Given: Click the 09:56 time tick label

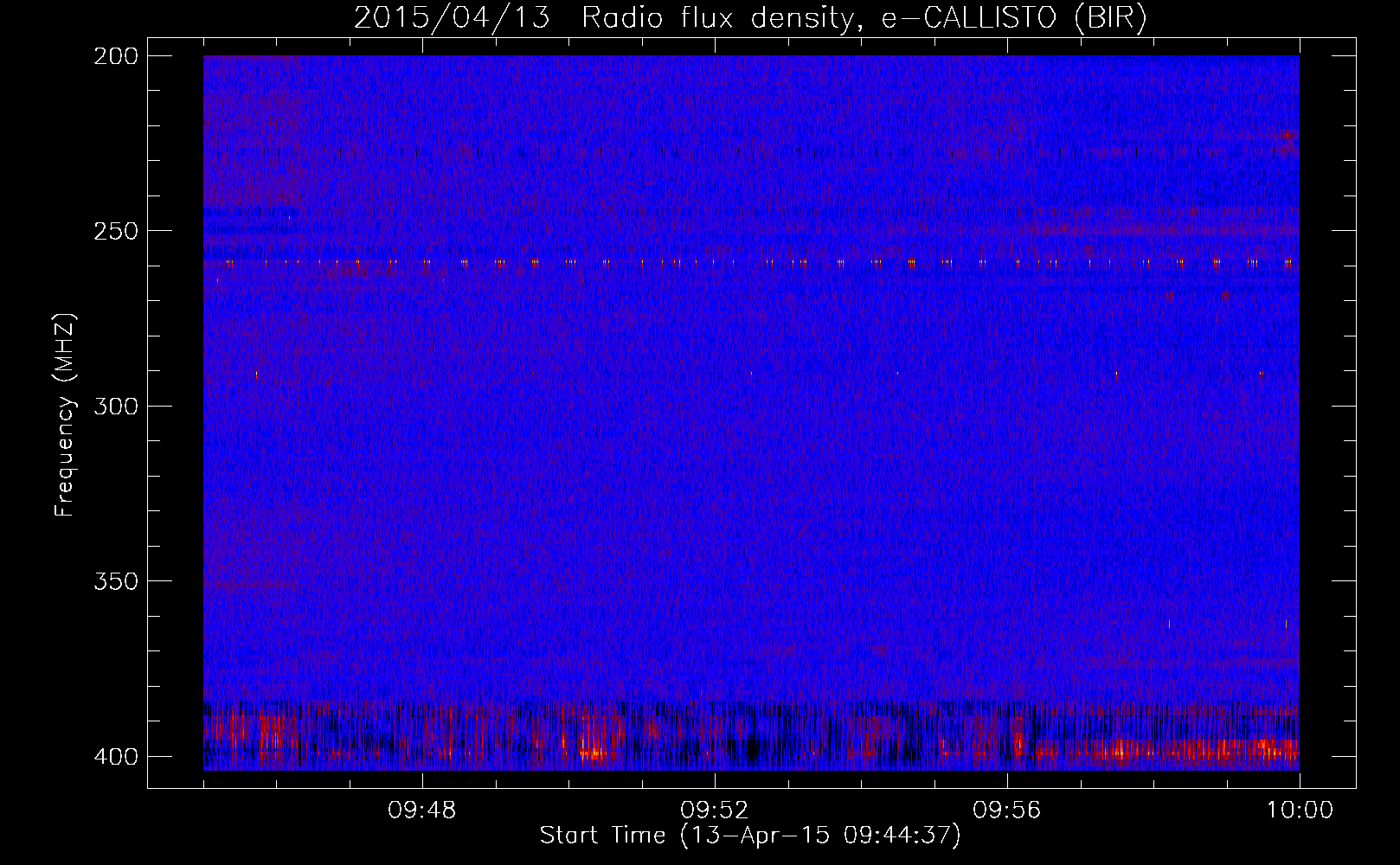Looking at the screenshot, I should pos(1007,811).
